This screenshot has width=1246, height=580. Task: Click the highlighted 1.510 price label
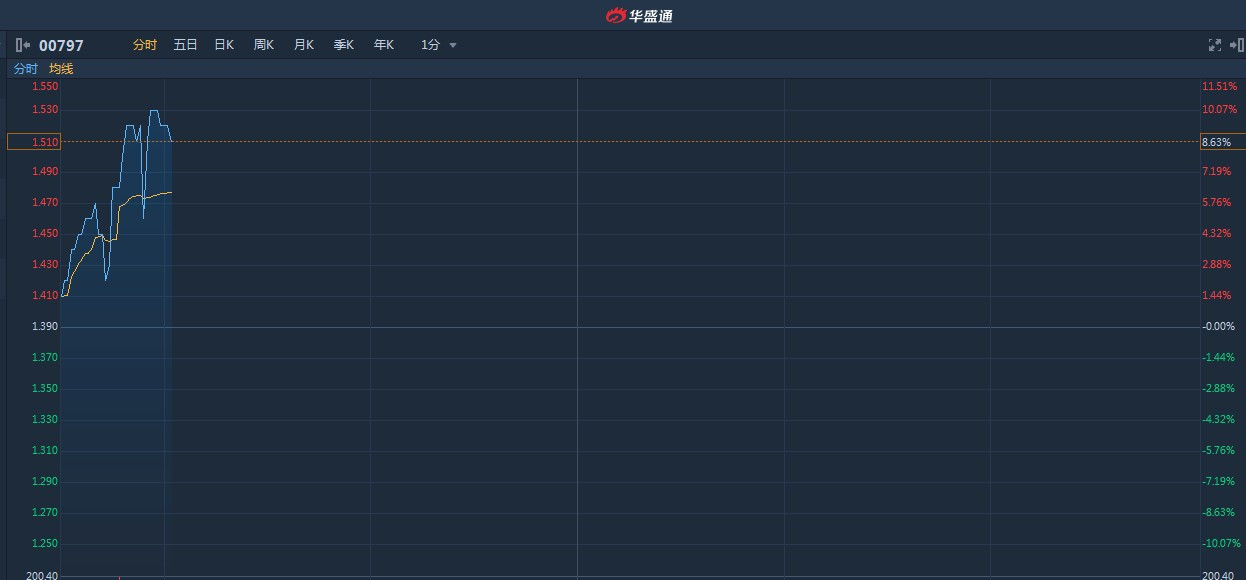click(x=34, y=142)
